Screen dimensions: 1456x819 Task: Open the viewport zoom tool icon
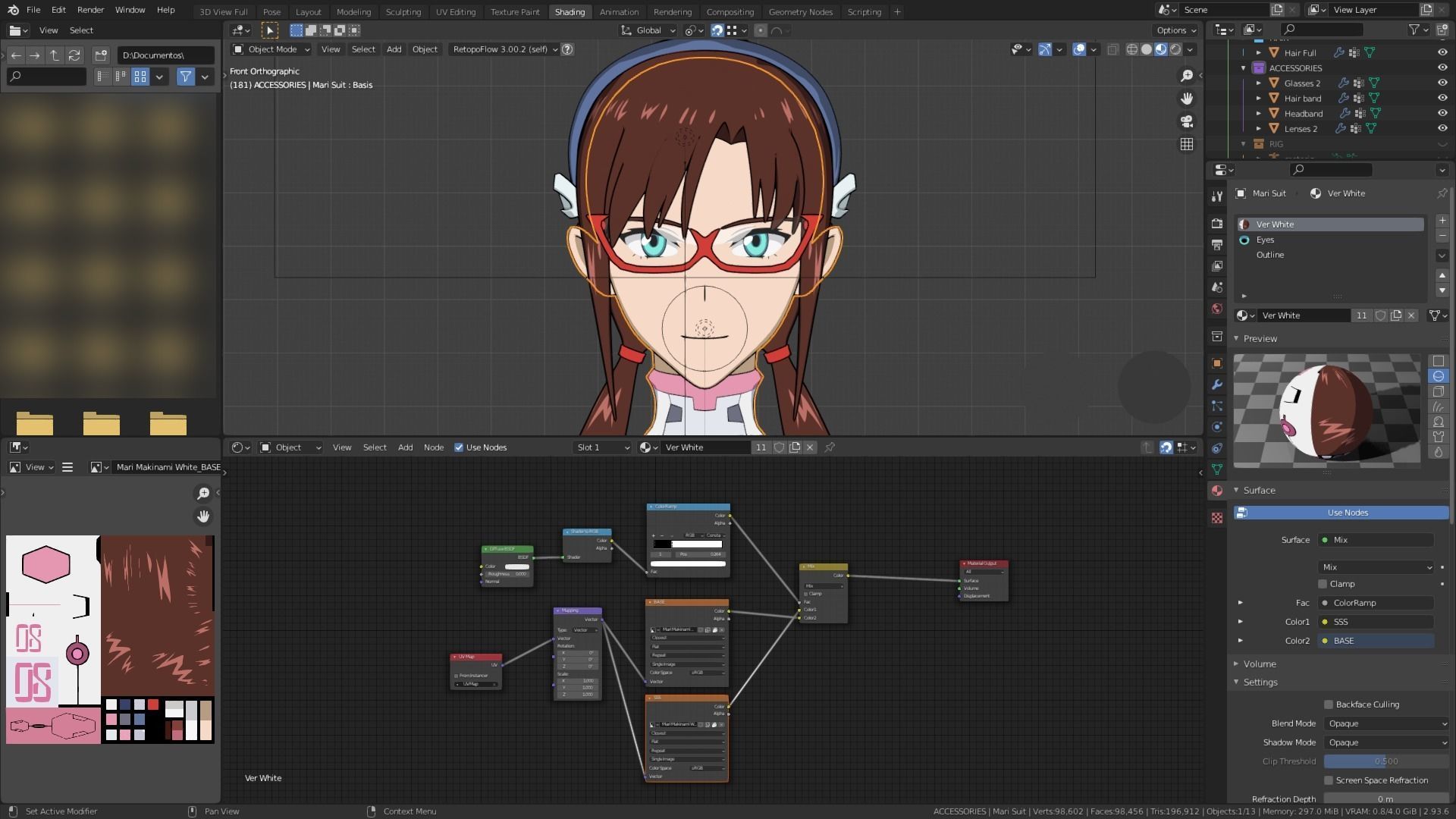click(x=1187, y=75)
